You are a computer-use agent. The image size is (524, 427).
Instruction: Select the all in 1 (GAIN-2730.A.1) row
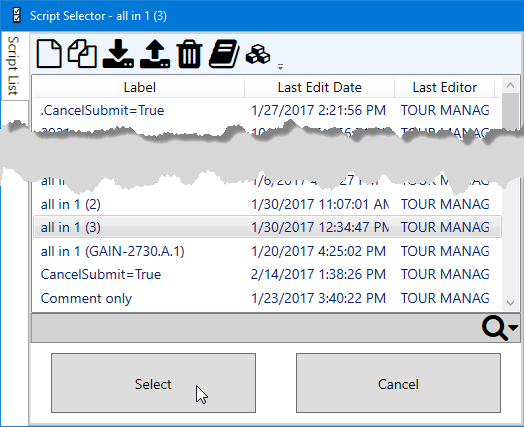[267, 251]
